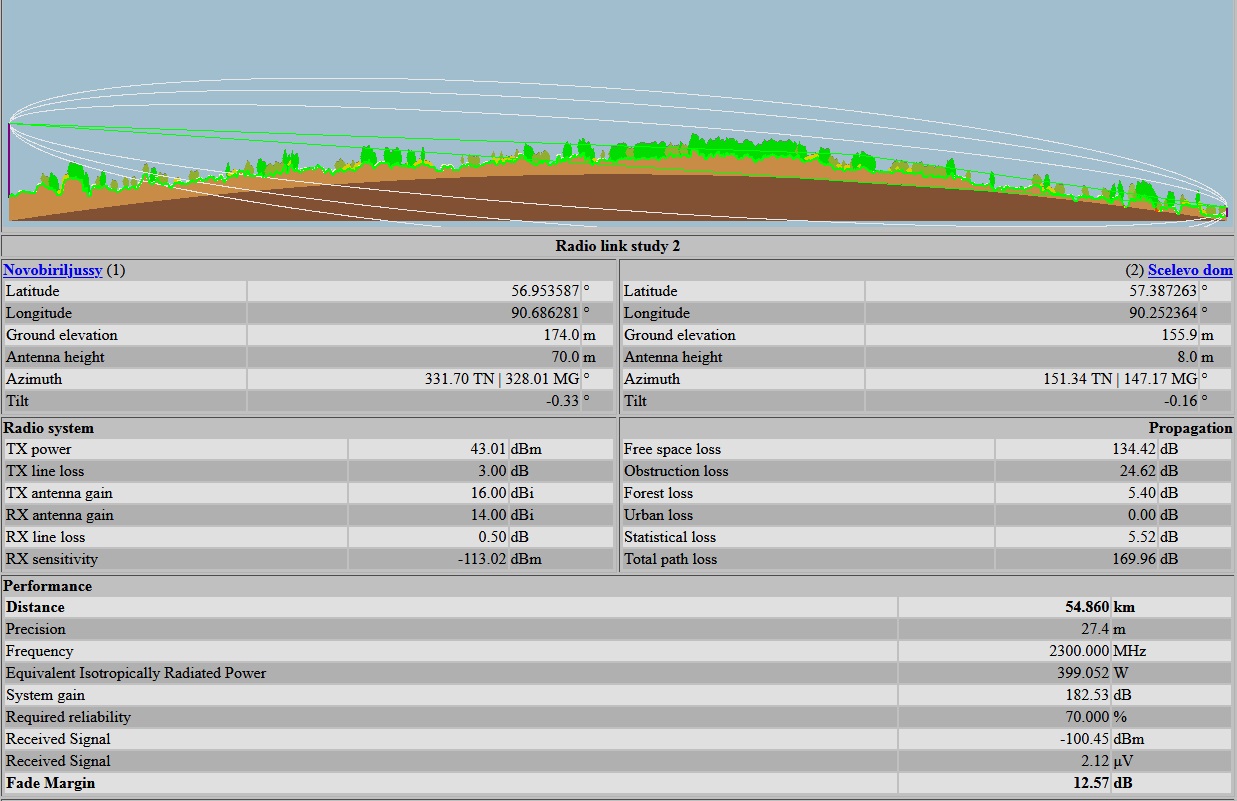Select the Fade Margin value 12.57
1237x801 pixels.
click(1091, 783)
